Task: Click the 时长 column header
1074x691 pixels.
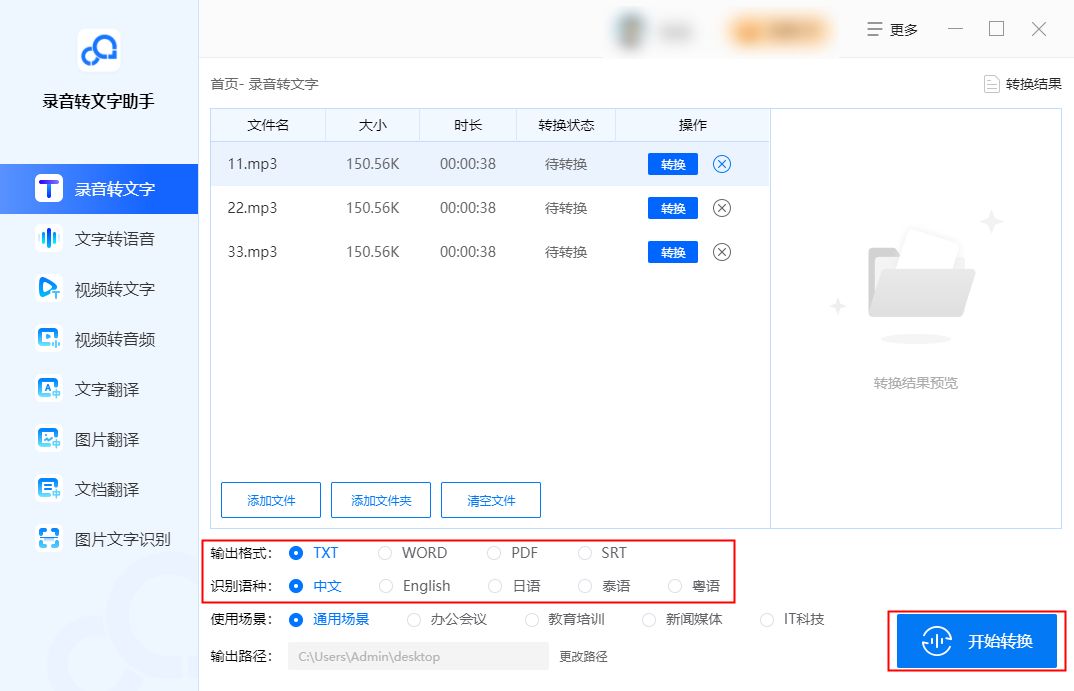Action: [468, 125]
